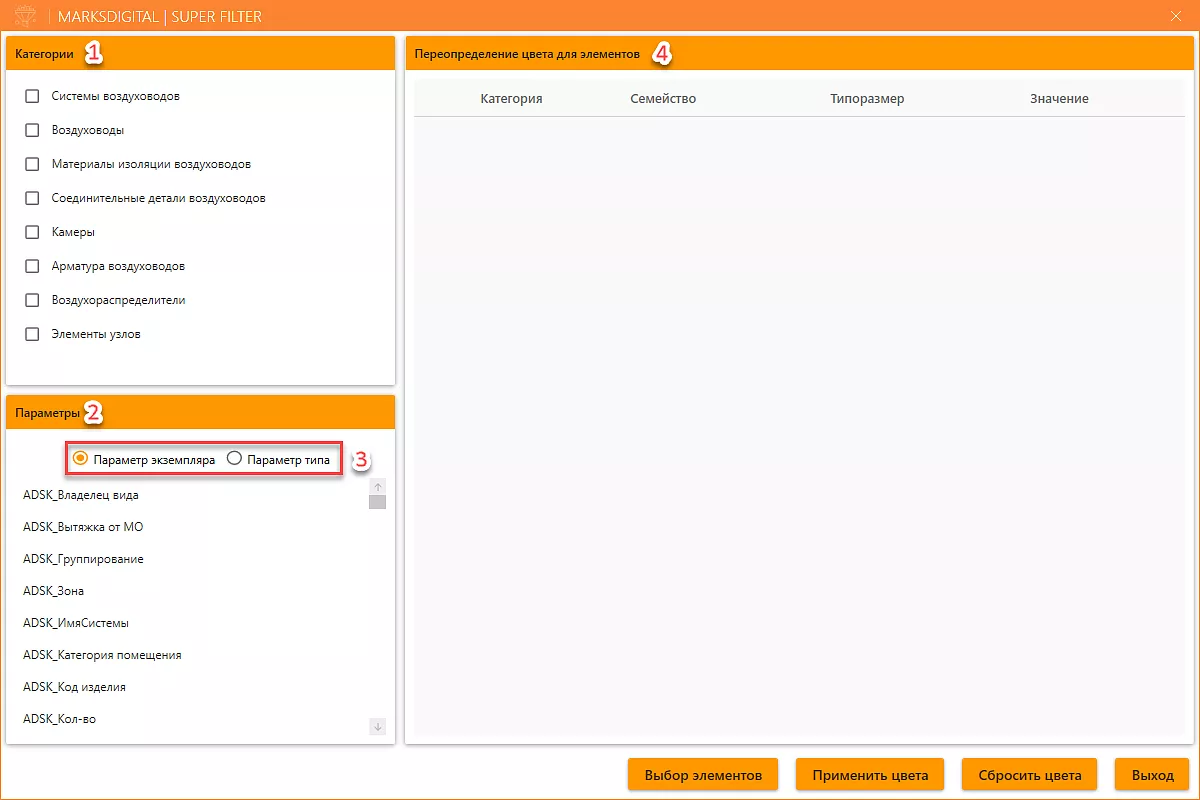The image size is (1200, 800).
Task: Pick the ADSK_Зона parameter
Action: coord(53,591)
